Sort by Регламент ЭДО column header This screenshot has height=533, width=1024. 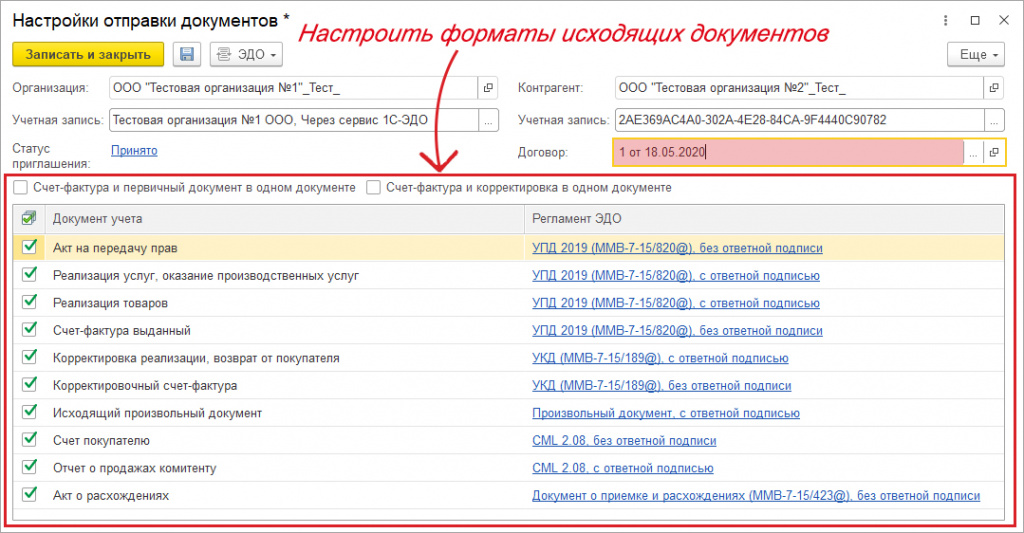click(x=764, y=219)
